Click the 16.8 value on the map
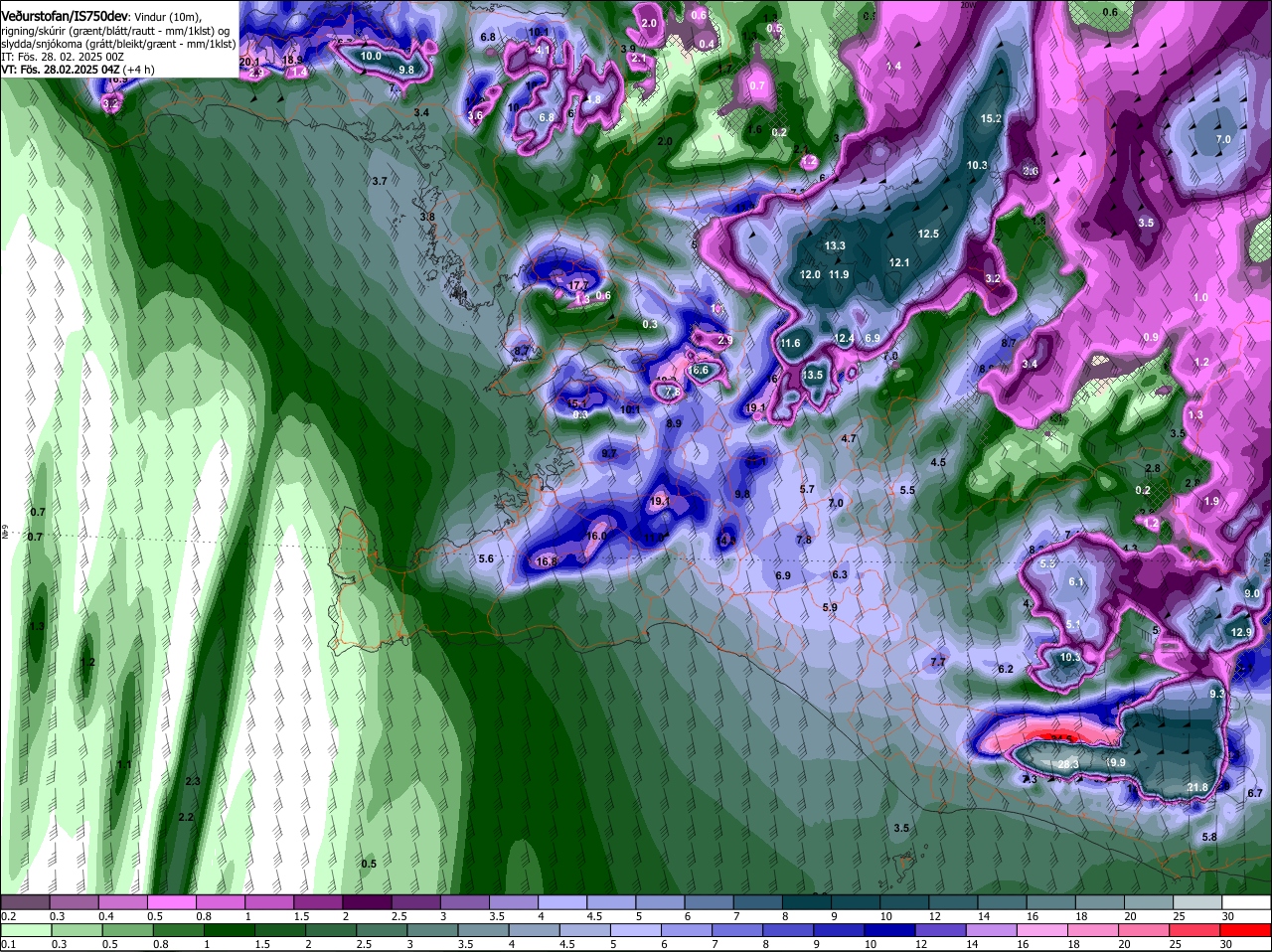 coord(547,561)
